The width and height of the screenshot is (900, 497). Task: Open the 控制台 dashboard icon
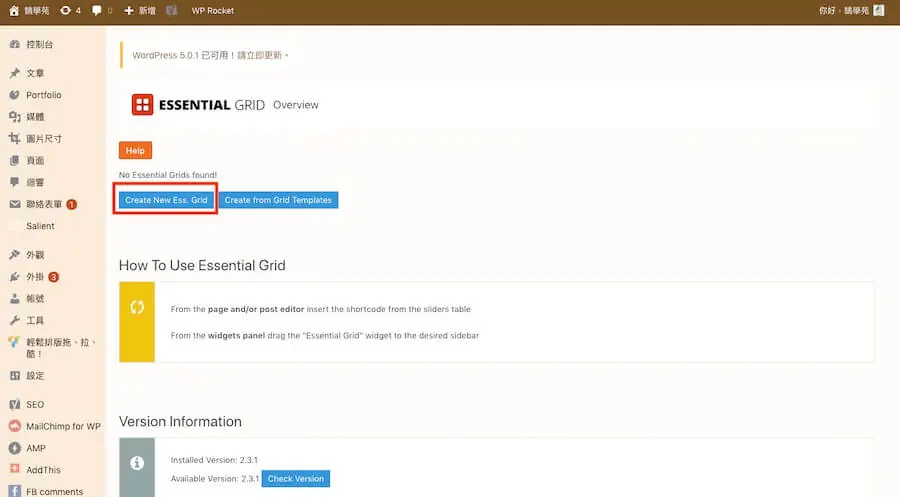pos(15,44)
